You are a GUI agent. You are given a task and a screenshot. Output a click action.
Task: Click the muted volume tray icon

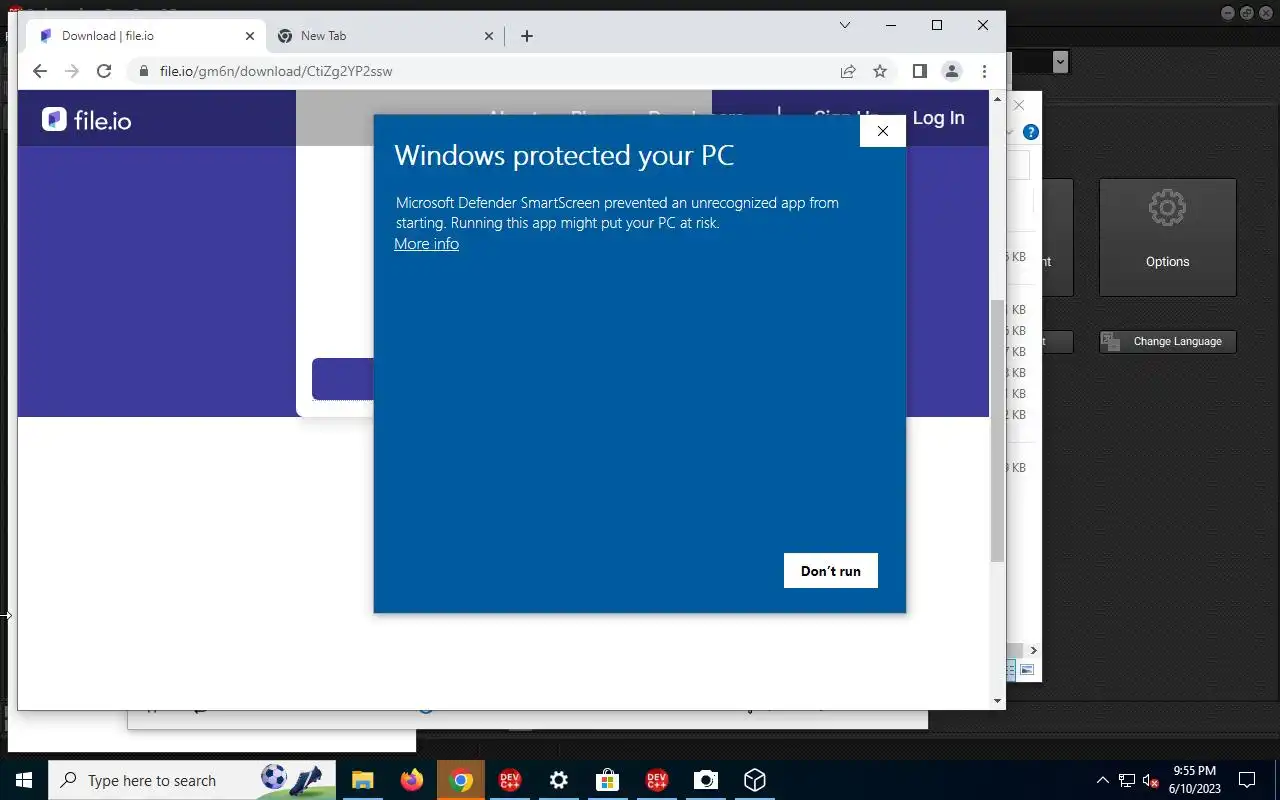coord(1150,780)
